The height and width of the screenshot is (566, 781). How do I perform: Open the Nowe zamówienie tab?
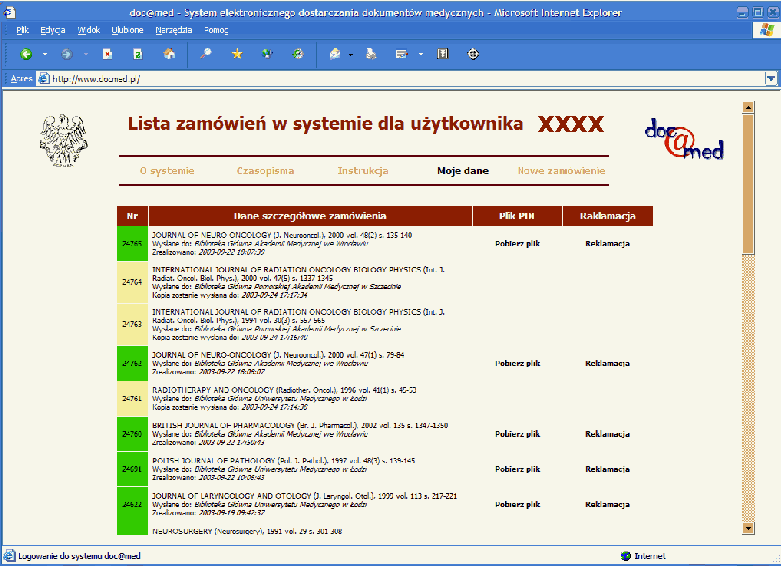[x=561, y=171]
